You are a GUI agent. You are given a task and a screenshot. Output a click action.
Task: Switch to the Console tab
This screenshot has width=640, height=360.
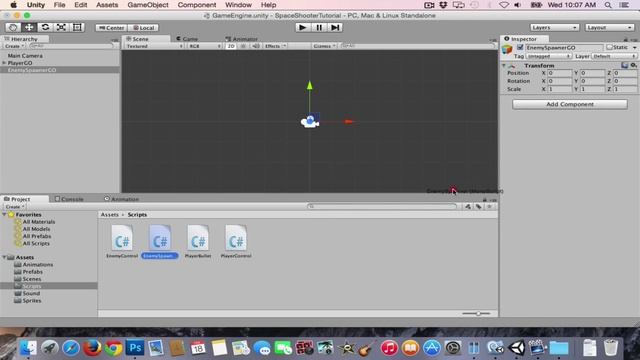point(69,199)
